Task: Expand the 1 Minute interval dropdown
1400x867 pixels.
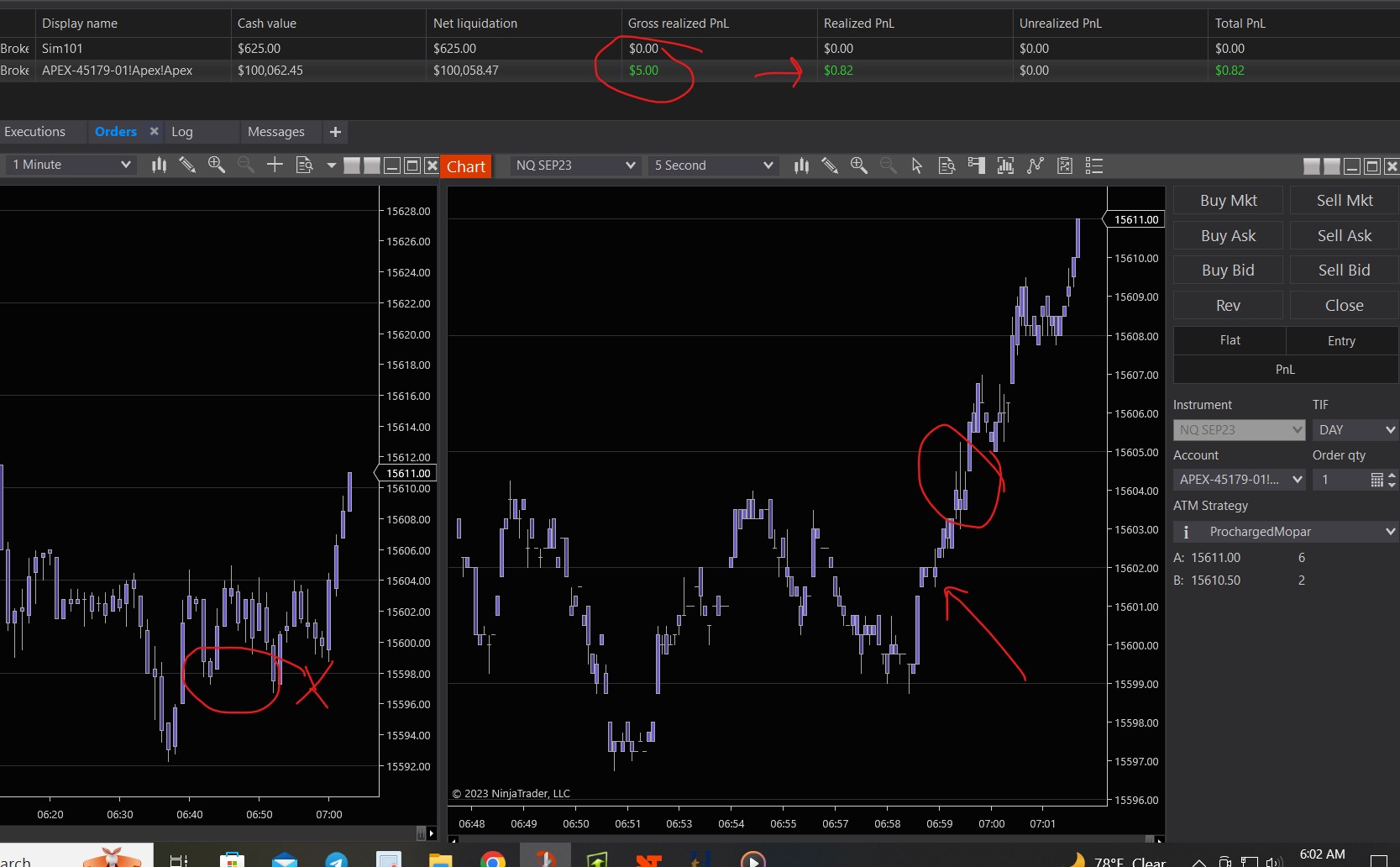Action: click(72, 165)
